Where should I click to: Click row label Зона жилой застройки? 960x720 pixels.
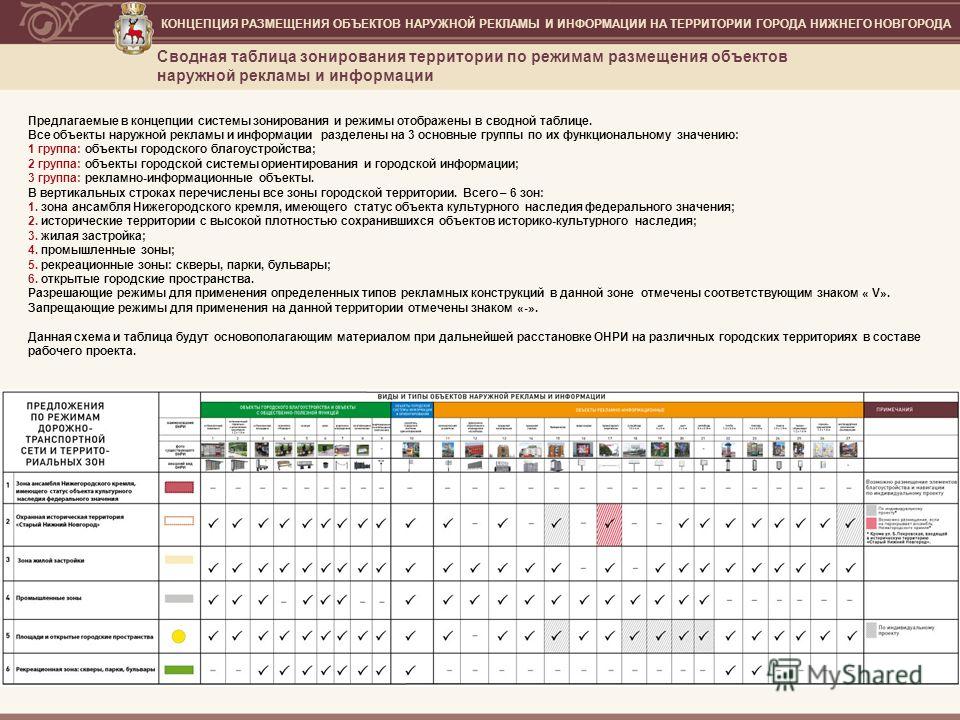tap(51, 560)
